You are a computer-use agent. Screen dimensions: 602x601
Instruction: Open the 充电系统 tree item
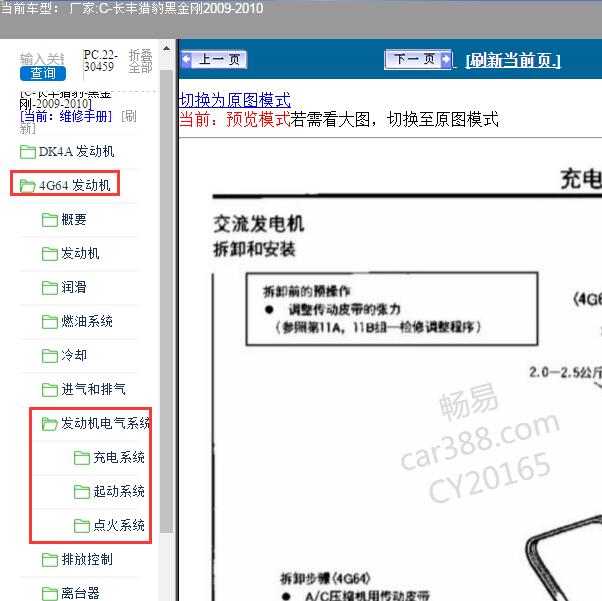point(119,457)
